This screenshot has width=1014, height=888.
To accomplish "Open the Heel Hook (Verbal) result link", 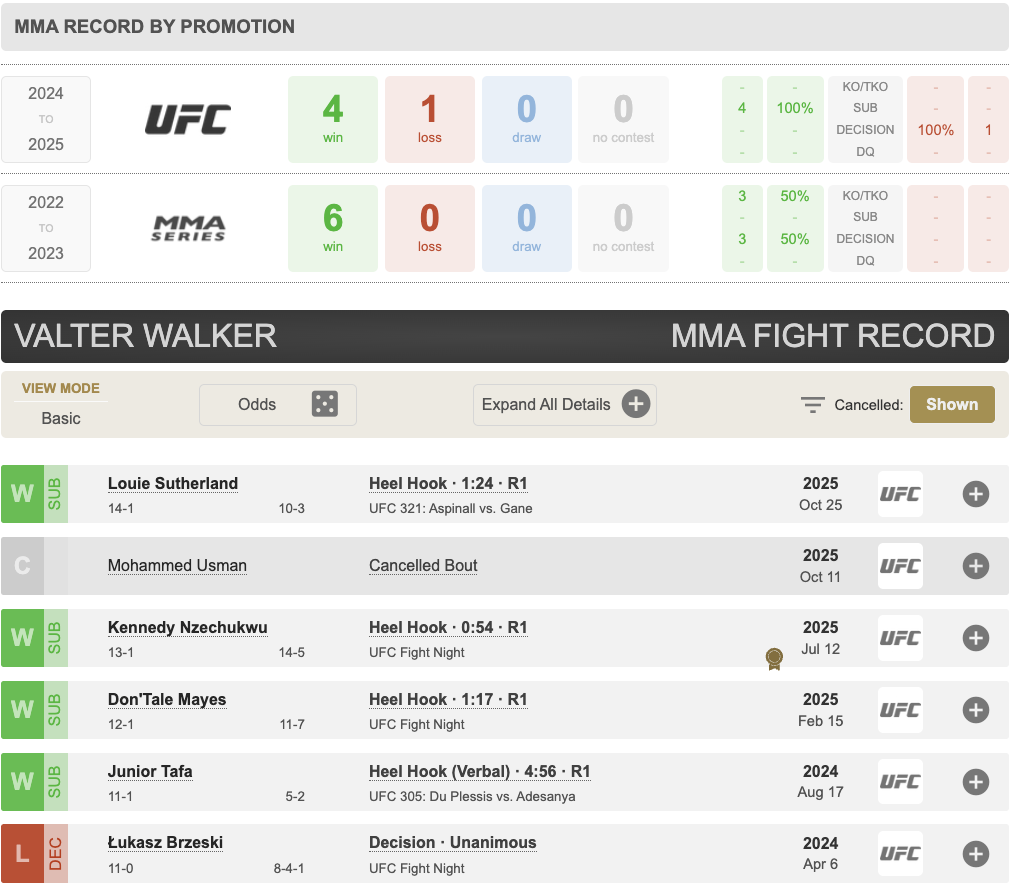I will point(479,771).
